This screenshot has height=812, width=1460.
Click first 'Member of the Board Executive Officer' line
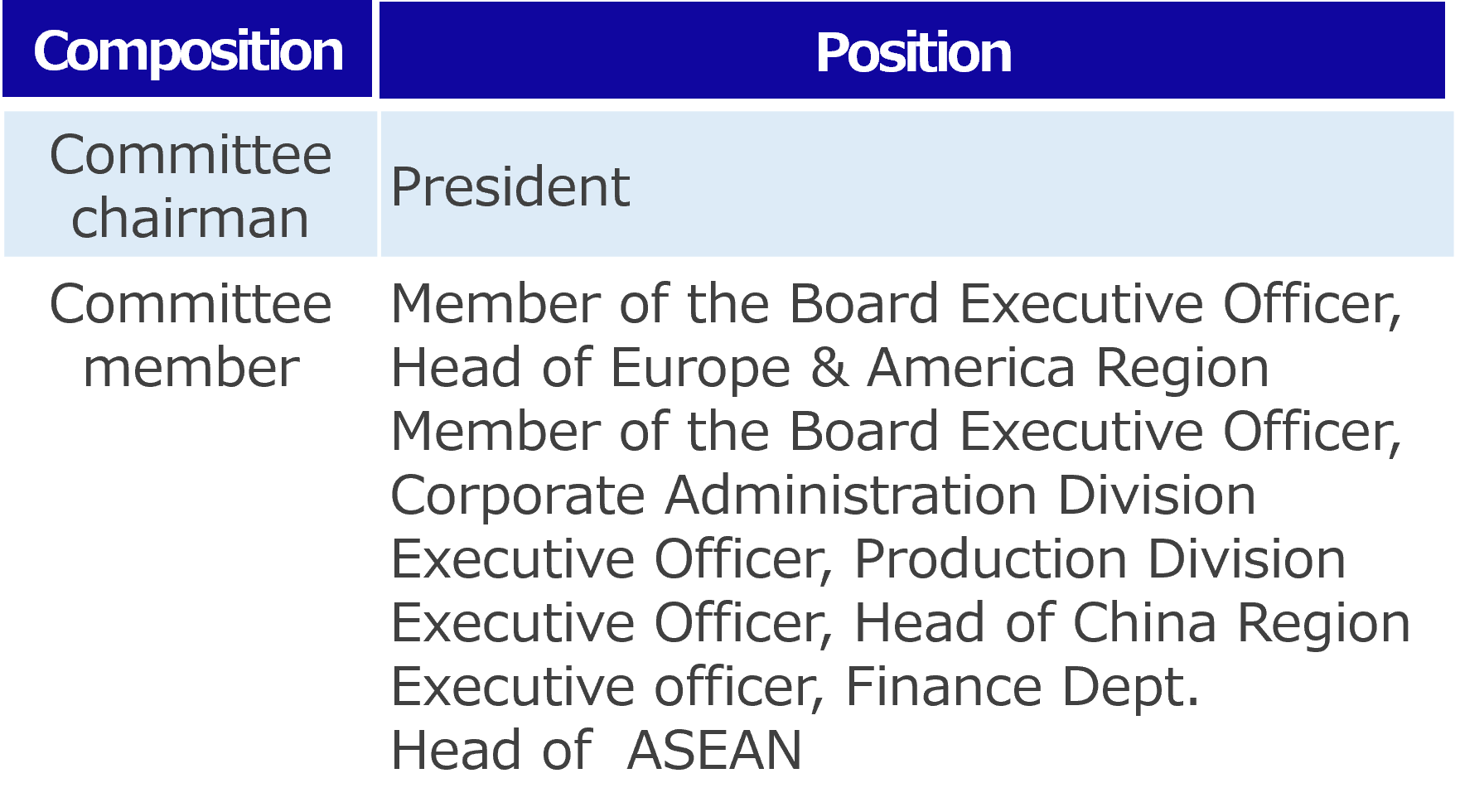click(x=896, y=304)
